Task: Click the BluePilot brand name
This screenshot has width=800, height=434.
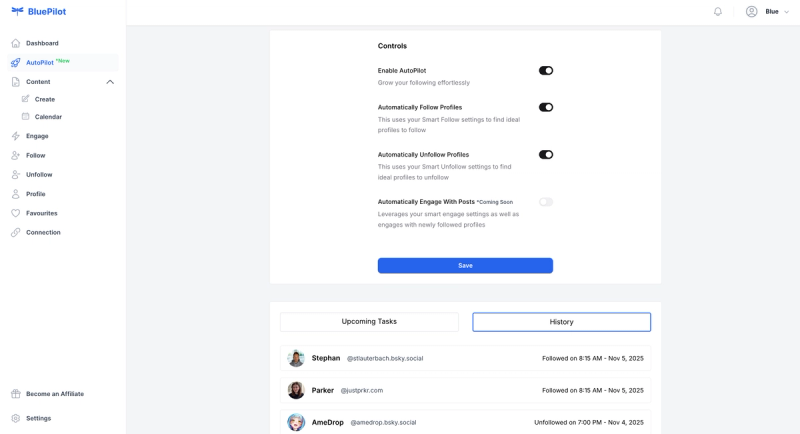Action: pyautogui.click(x=47, y=11)
